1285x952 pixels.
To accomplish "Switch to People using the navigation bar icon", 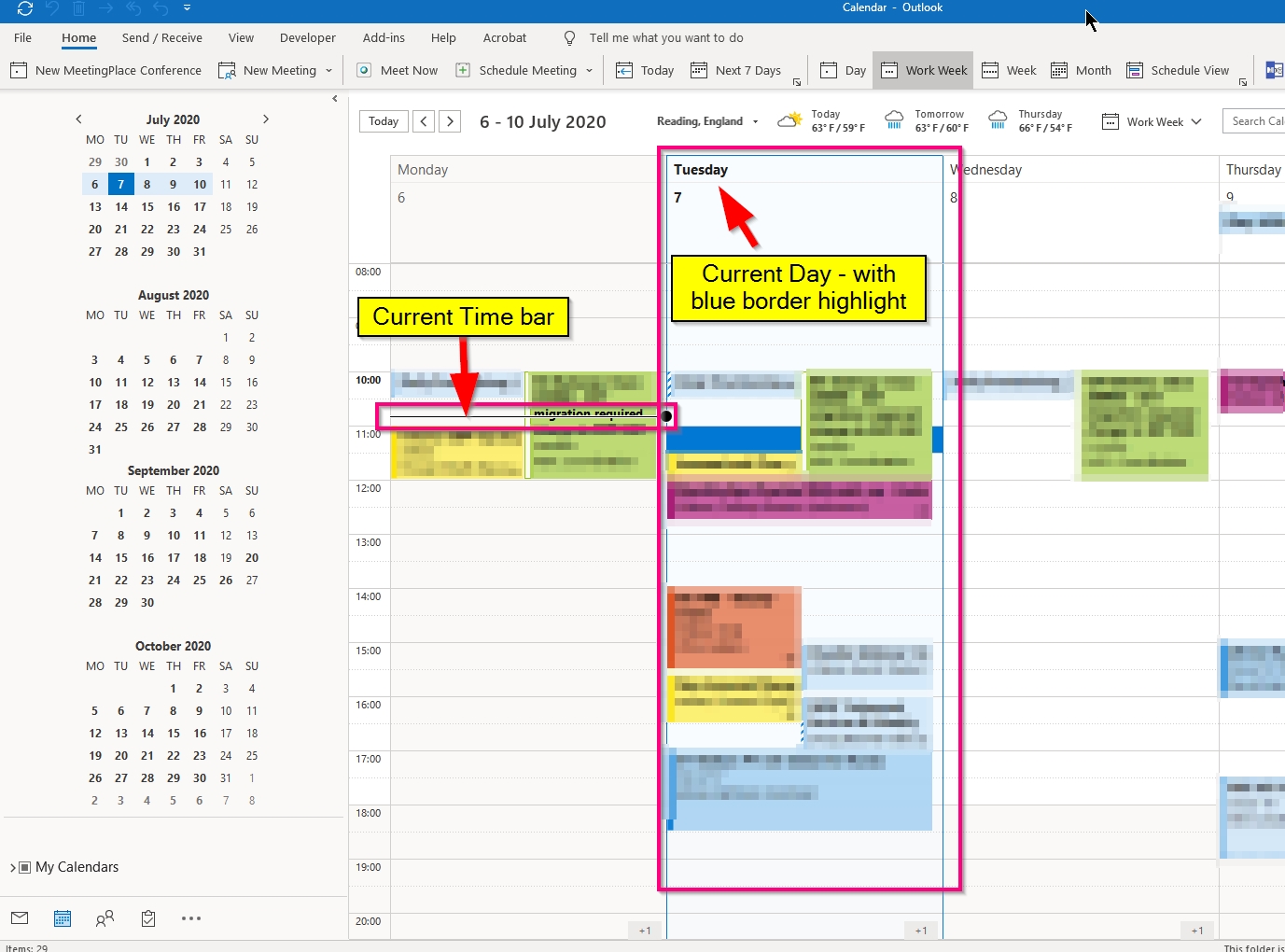I will 105,918.
